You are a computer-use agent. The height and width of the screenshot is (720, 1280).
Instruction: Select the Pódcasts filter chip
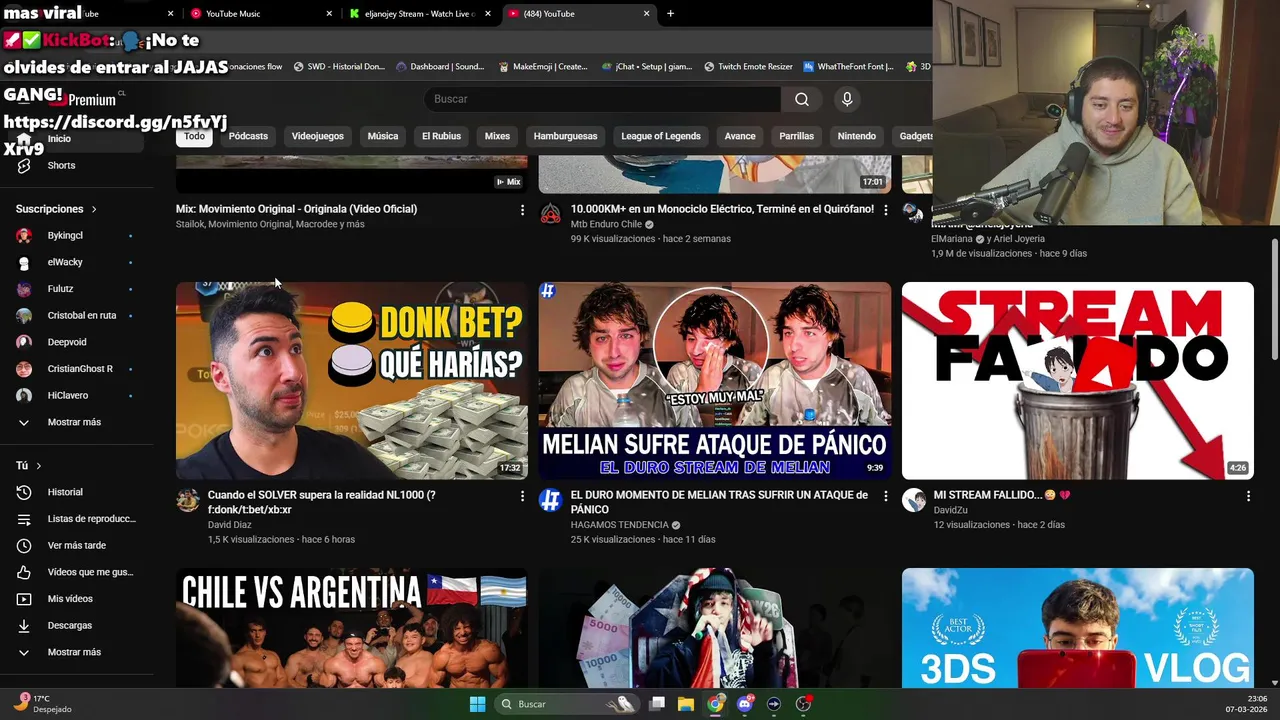[x=248, y=136]
